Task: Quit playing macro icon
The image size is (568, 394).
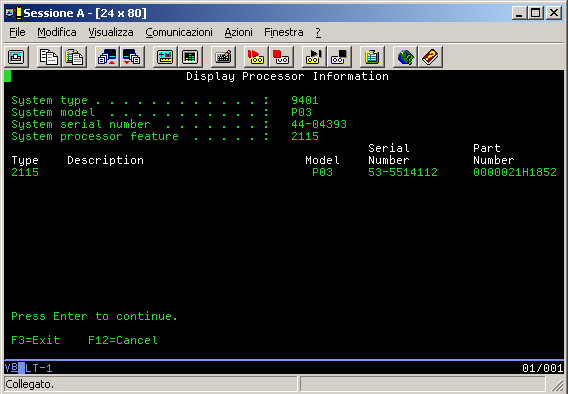Action: (339, 57)
